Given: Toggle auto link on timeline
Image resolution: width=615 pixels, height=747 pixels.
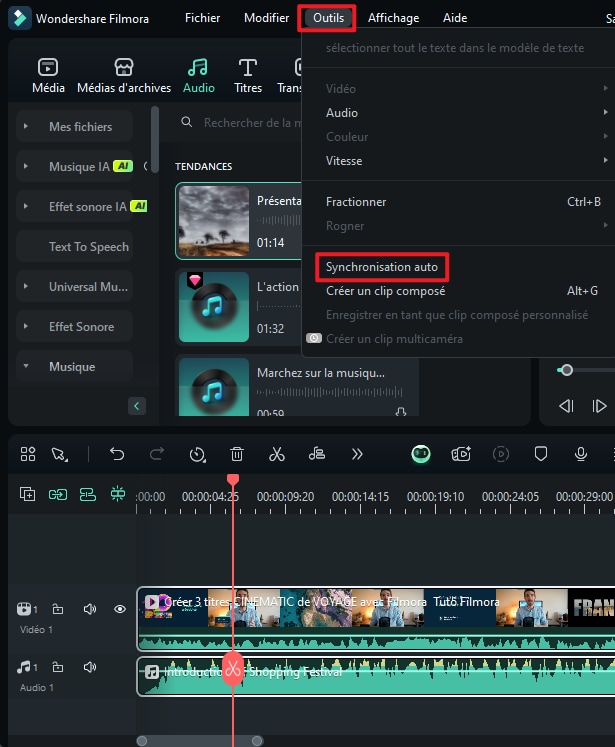Looking at the screenshot, I should coord(58,495).
